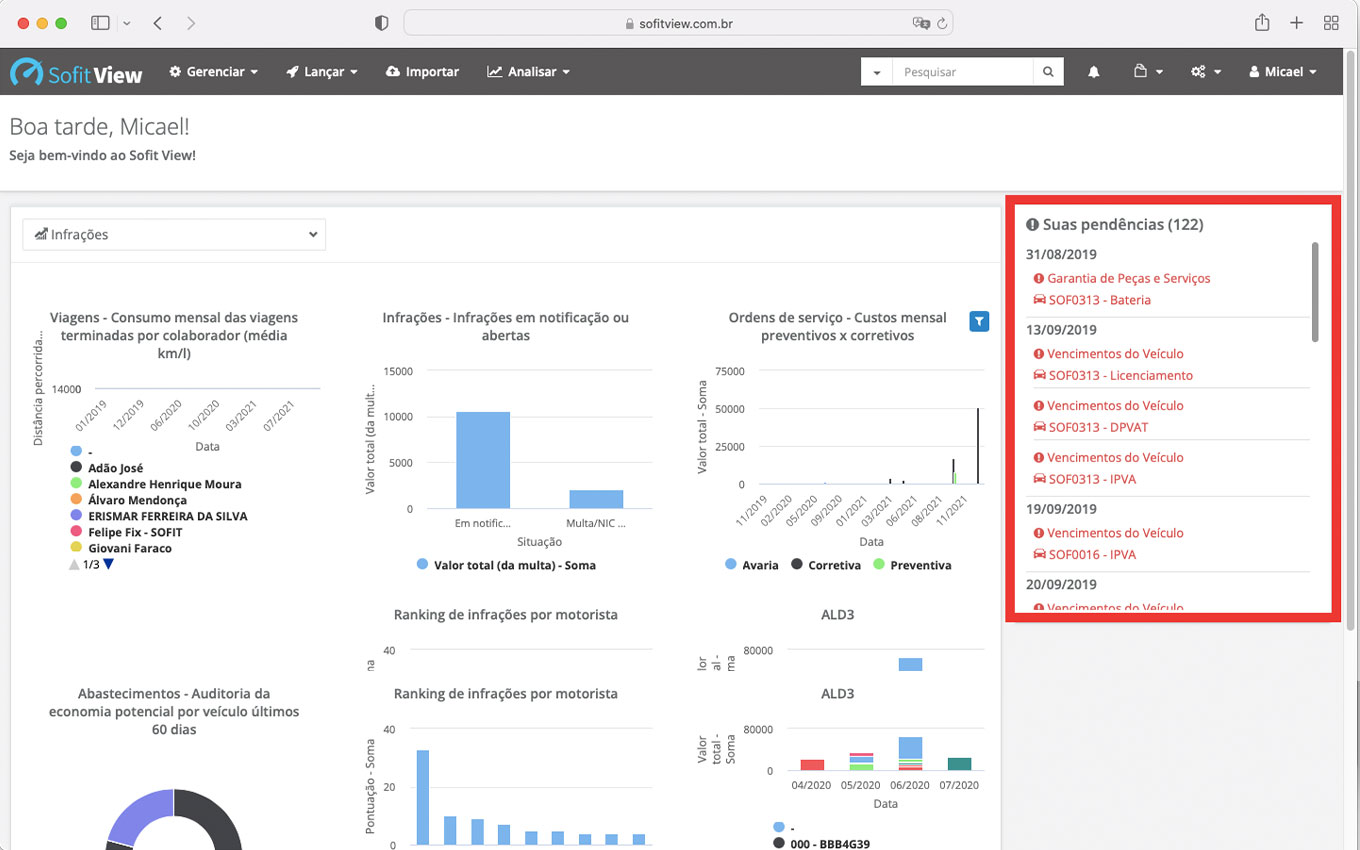1360x850 pixels.
Task: Toggle Avaria legend series
Action: pyautogui.click(x=751, y=565)
